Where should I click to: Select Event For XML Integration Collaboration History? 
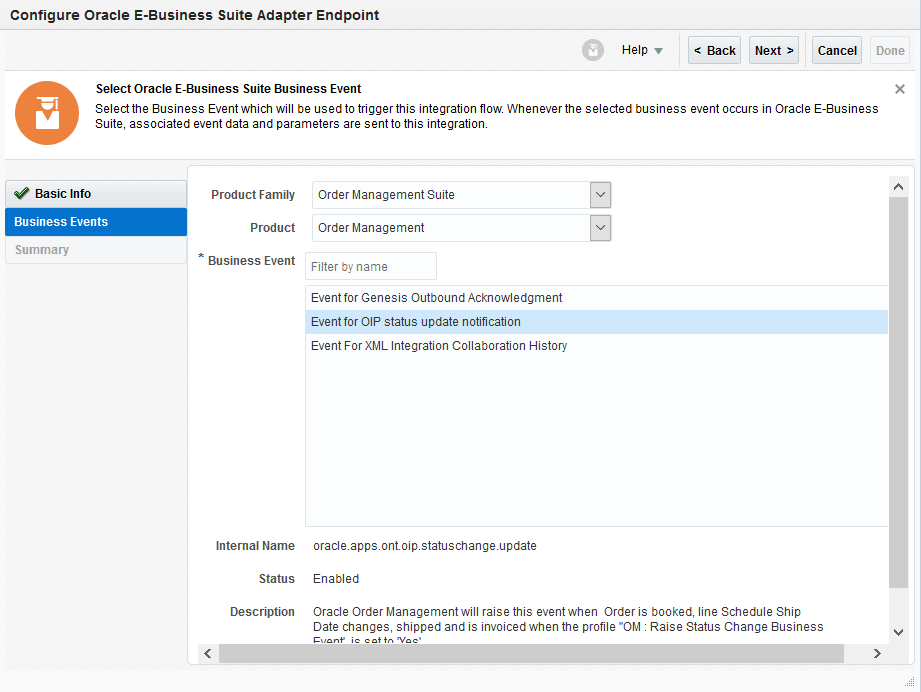coord(437,345)
